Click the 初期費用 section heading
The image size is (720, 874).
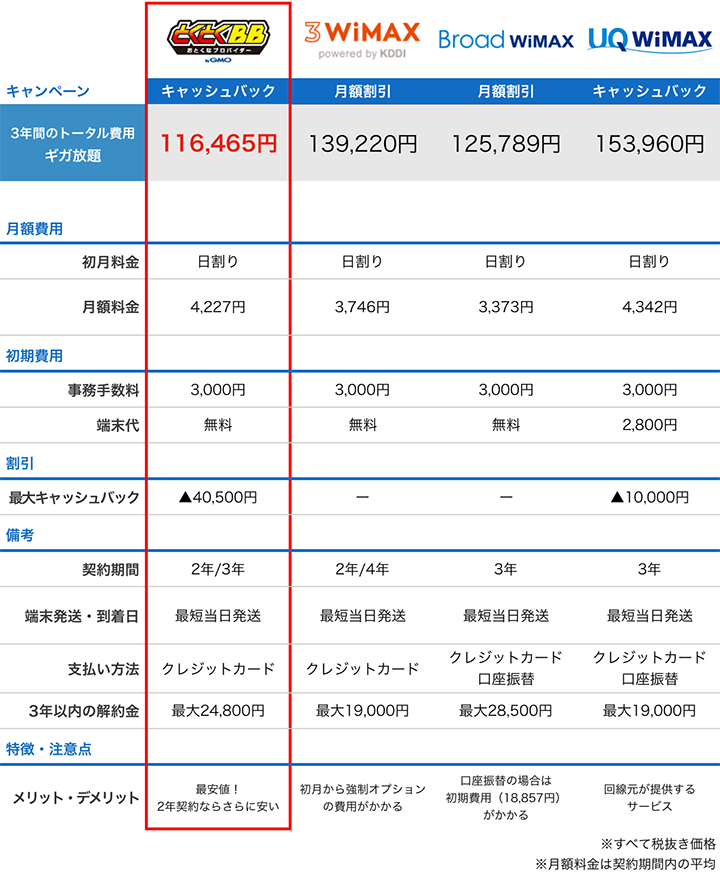click(x=35, y=356)
